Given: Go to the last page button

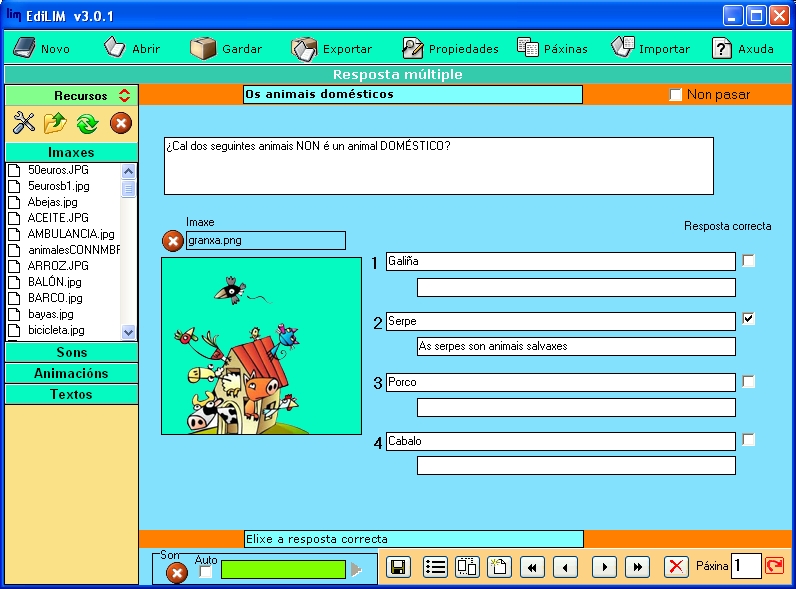Looking at the screenshot, I should 638,567.
